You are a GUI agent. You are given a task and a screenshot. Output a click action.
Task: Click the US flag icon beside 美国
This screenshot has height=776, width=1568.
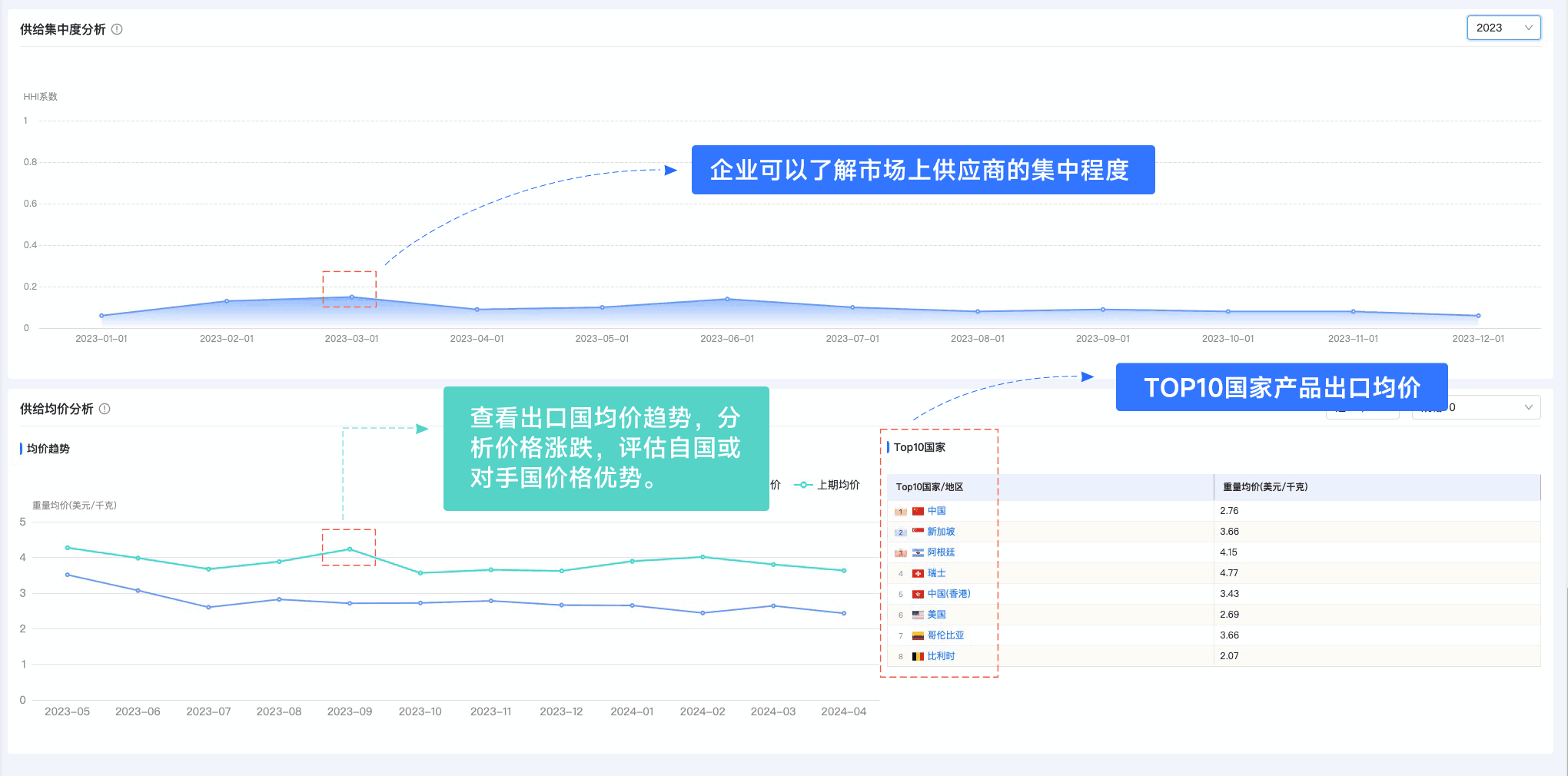click(918, 614)
